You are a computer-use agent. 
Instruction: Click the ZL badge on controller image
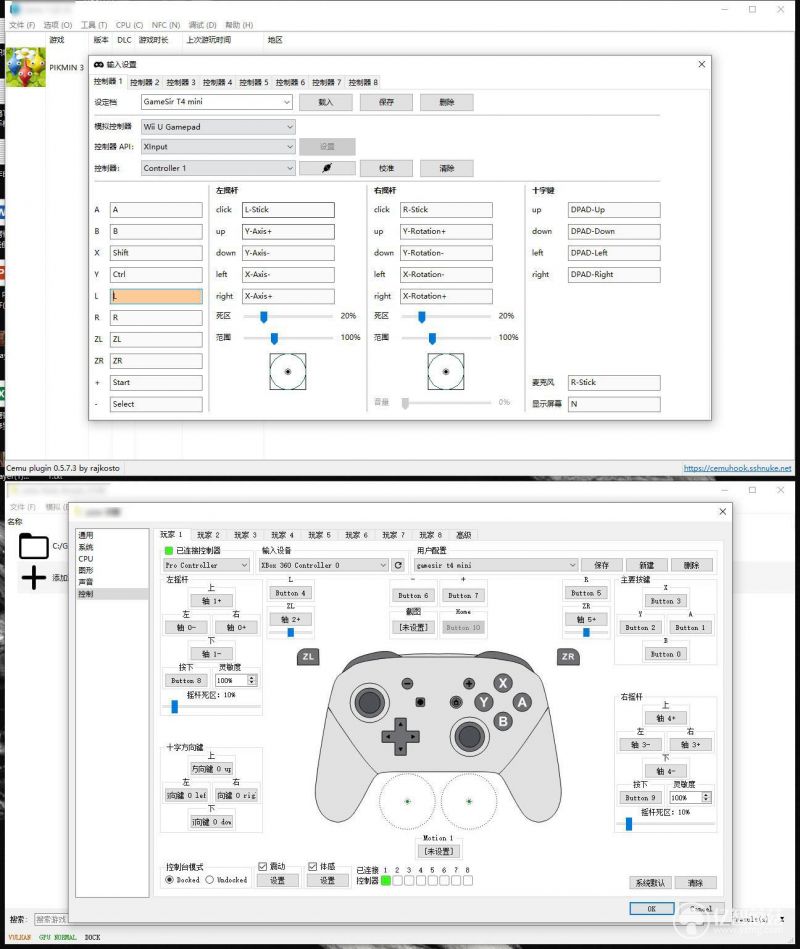coord(308,657)
